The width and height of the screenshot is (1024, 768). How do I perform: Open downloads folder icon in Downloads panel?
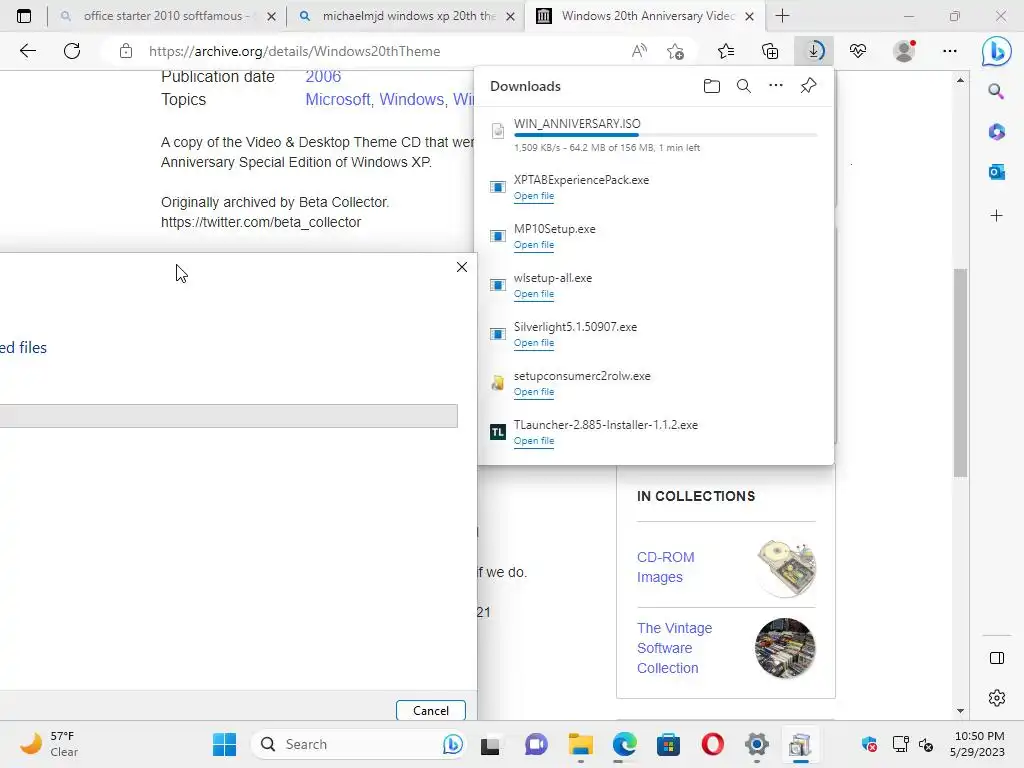(712, 86)
